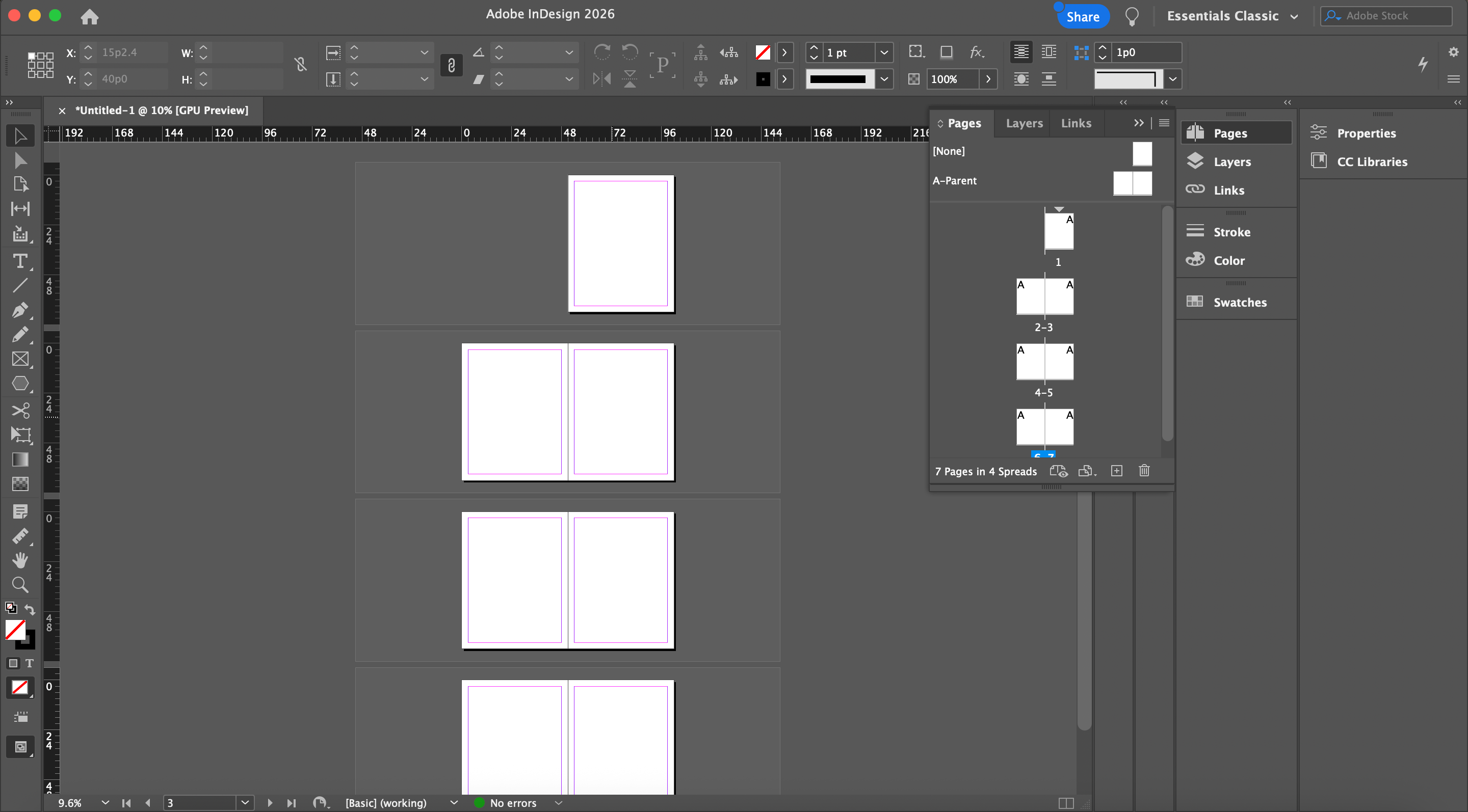
Task: Switch to the Links tab
Action: click(x=1076, y=123)
